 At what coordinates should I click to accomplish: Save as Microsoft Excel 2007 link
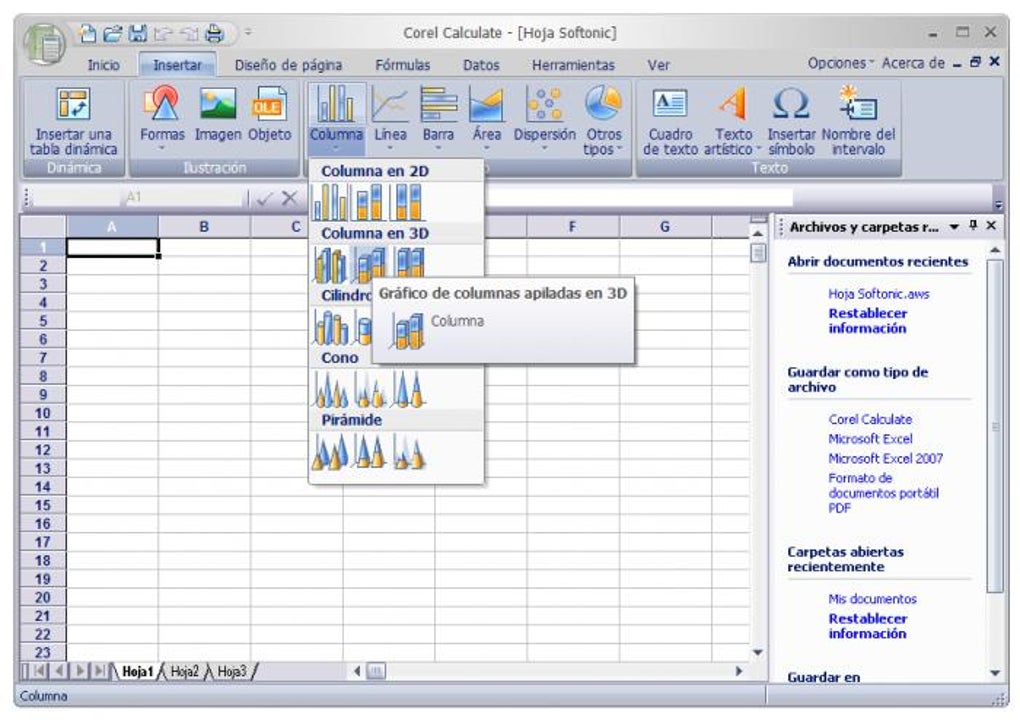(x=885, y=459)
